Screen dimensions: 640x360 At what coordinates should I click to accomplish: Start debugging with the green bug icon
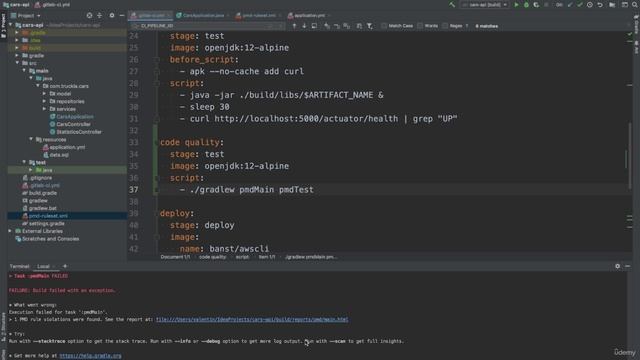tap(527, 5)
